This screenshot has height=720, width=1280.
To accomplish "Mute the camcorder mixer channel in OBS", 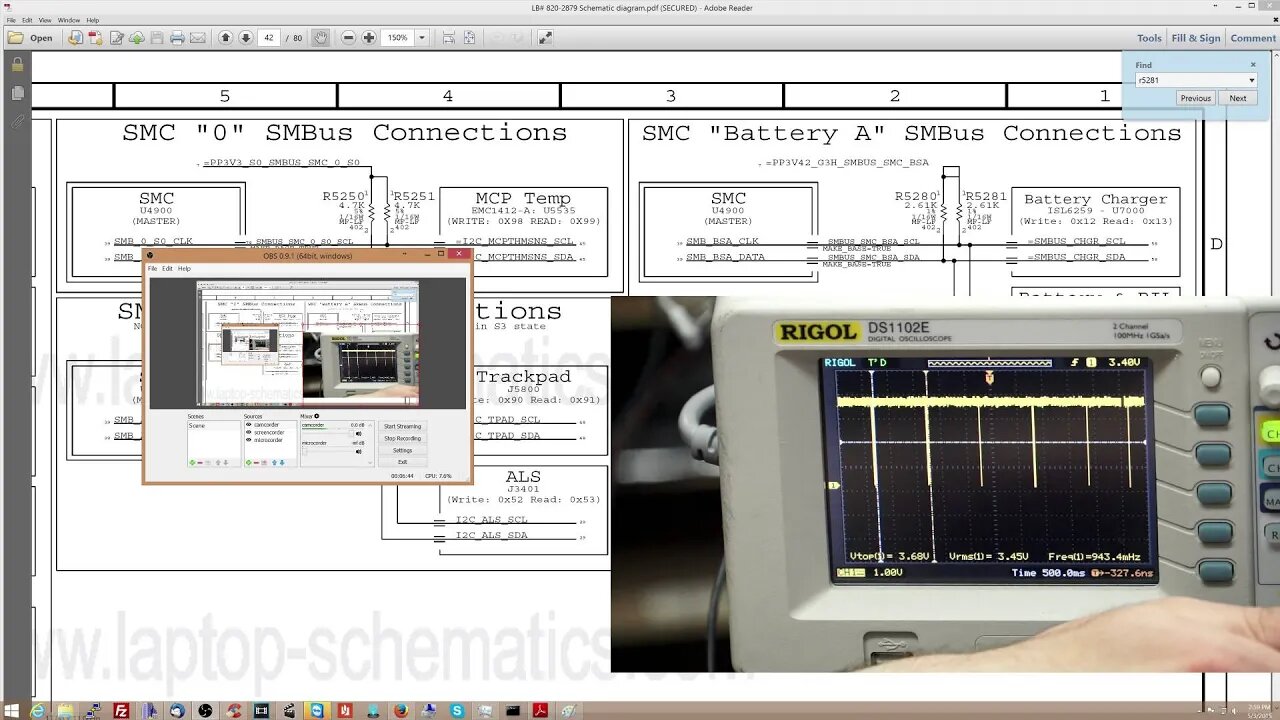I will pos(359,434).
